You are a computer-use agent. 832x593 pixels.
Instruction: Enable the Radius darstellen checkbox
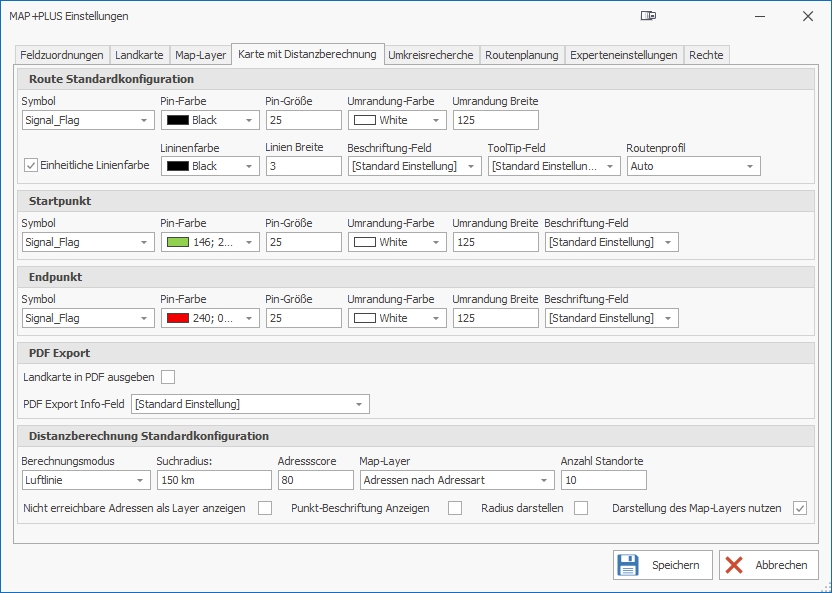click(x=581, y=508)
